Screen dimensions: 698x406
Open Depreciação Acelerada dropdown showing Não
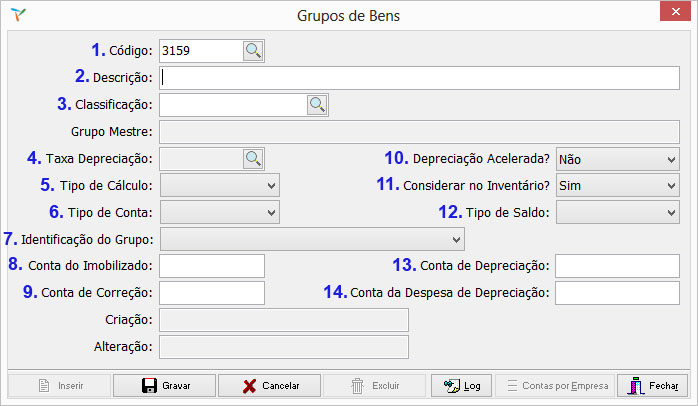[x=618, y=159]
